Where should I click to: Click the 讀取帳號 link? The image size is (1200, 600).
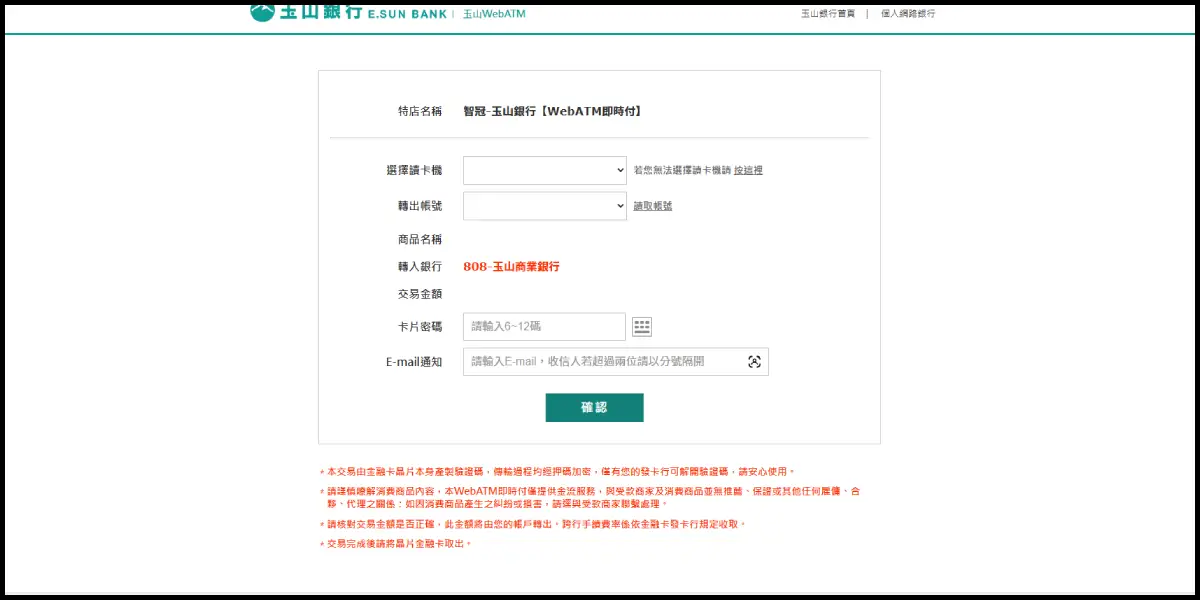tap(653, 206)
